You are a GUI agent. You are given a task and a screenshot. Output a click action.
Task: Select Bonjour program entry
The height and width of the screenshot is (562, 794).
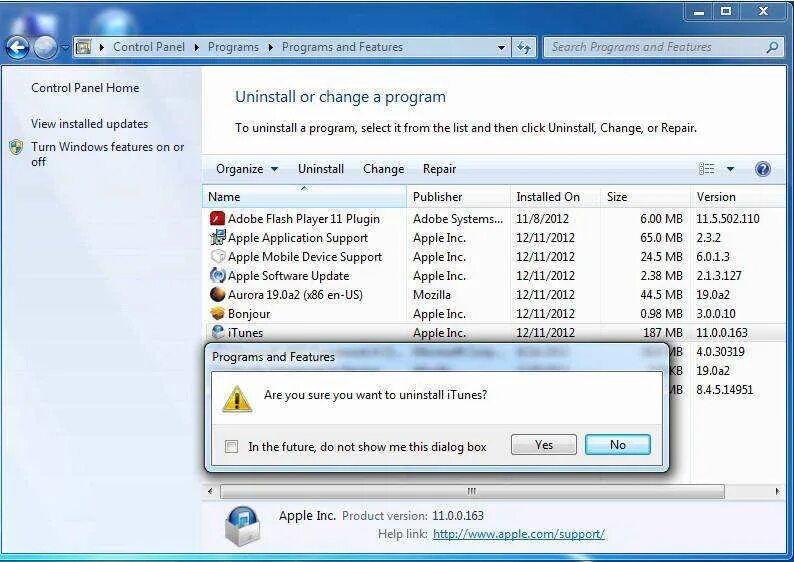[x=249, y=314]
